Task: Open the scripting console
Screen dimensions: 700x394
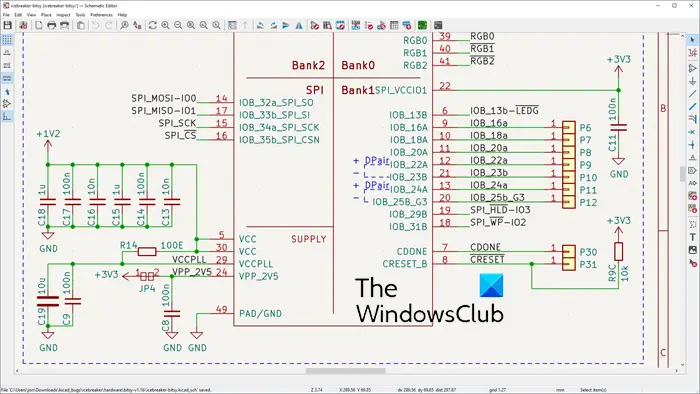Action: coord(438,25)
